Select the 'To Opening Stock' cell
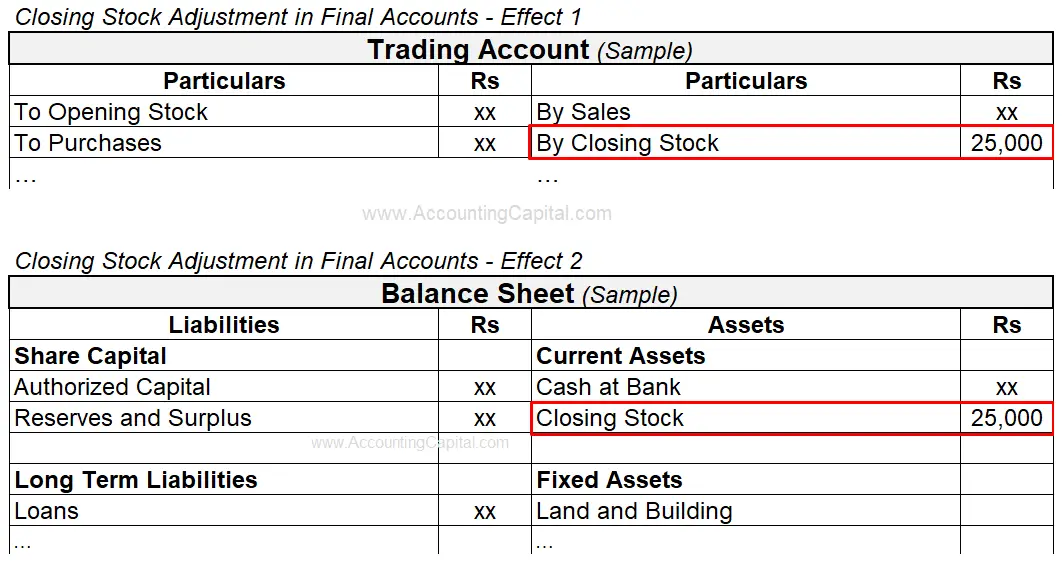The width and height of the screenshot is (1063, 561). 111,112
